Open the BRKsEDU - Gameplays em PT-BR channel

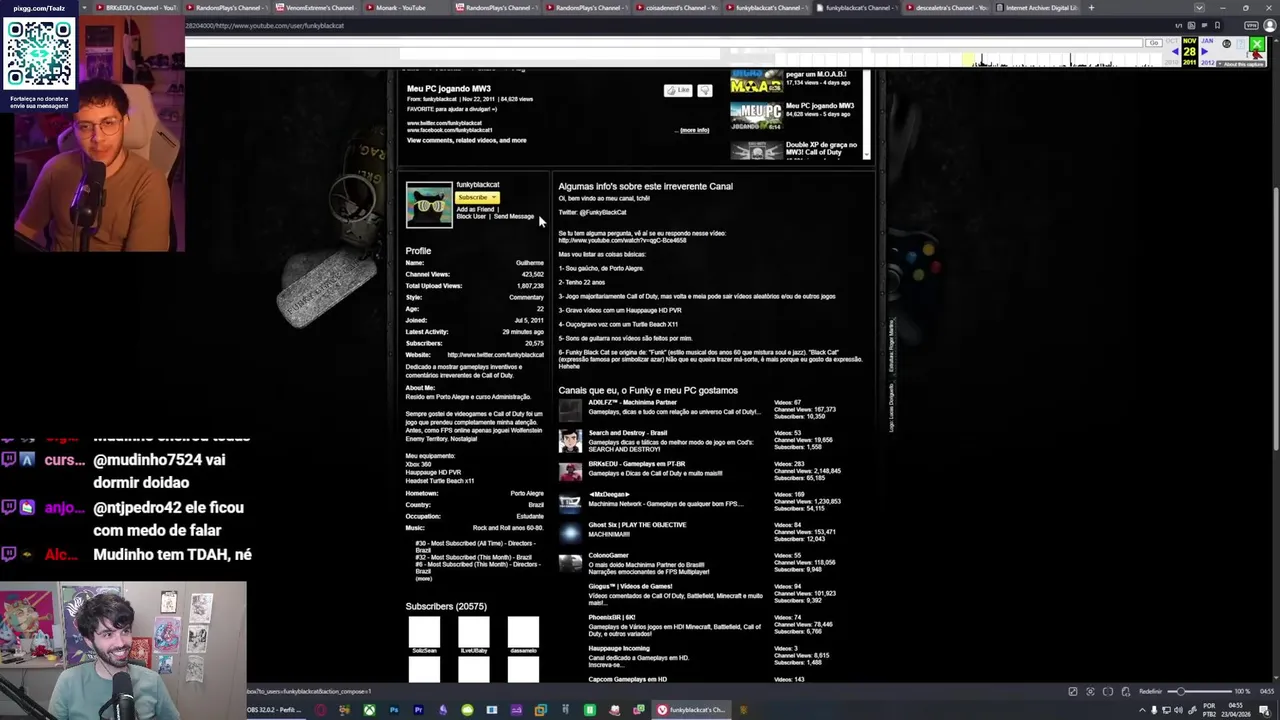[x=636, y=464]
